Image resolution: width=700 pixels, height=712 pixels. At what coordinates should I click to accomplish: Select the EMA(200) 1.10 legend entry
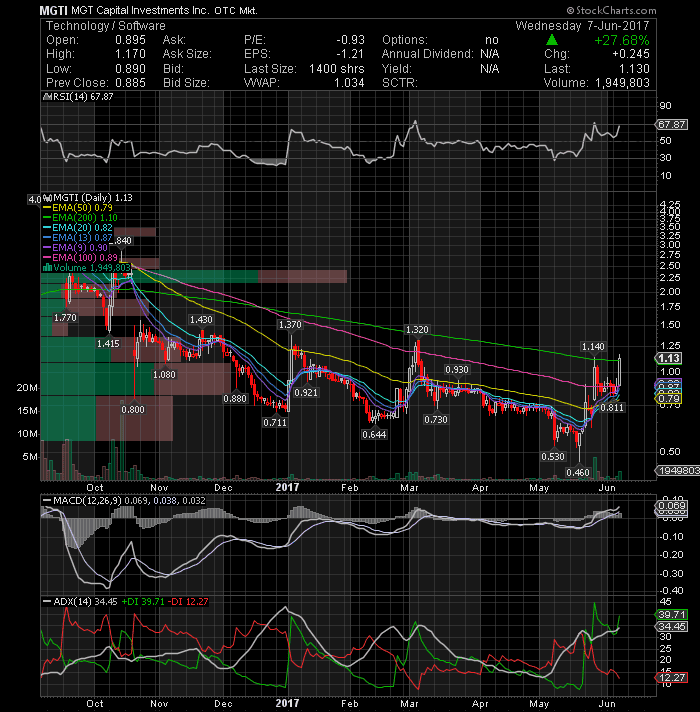(80, 218)
